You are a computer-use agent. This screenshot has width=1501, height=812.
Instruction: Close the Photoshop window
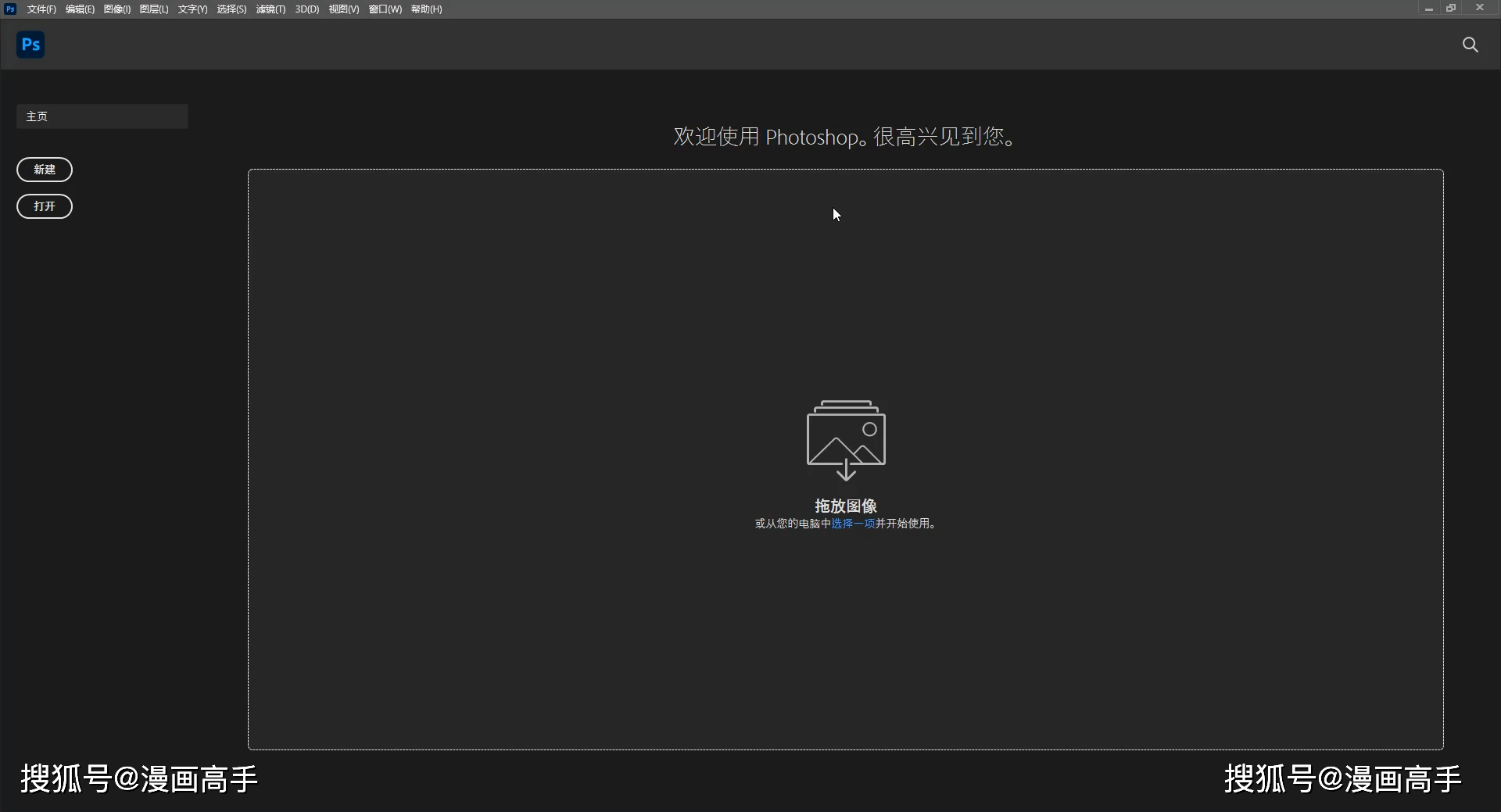1480,9
